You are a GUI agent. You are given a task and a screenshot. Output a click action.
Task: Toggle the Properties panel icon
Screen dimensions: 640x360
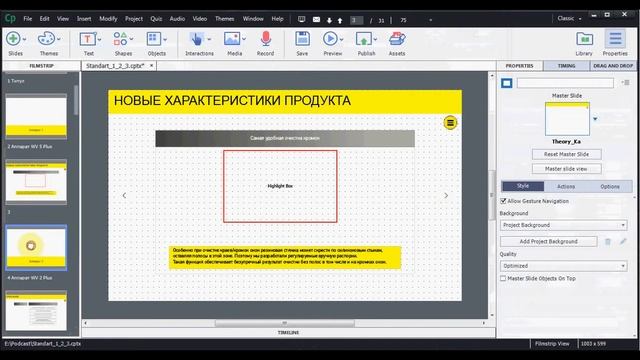point(615,39)
